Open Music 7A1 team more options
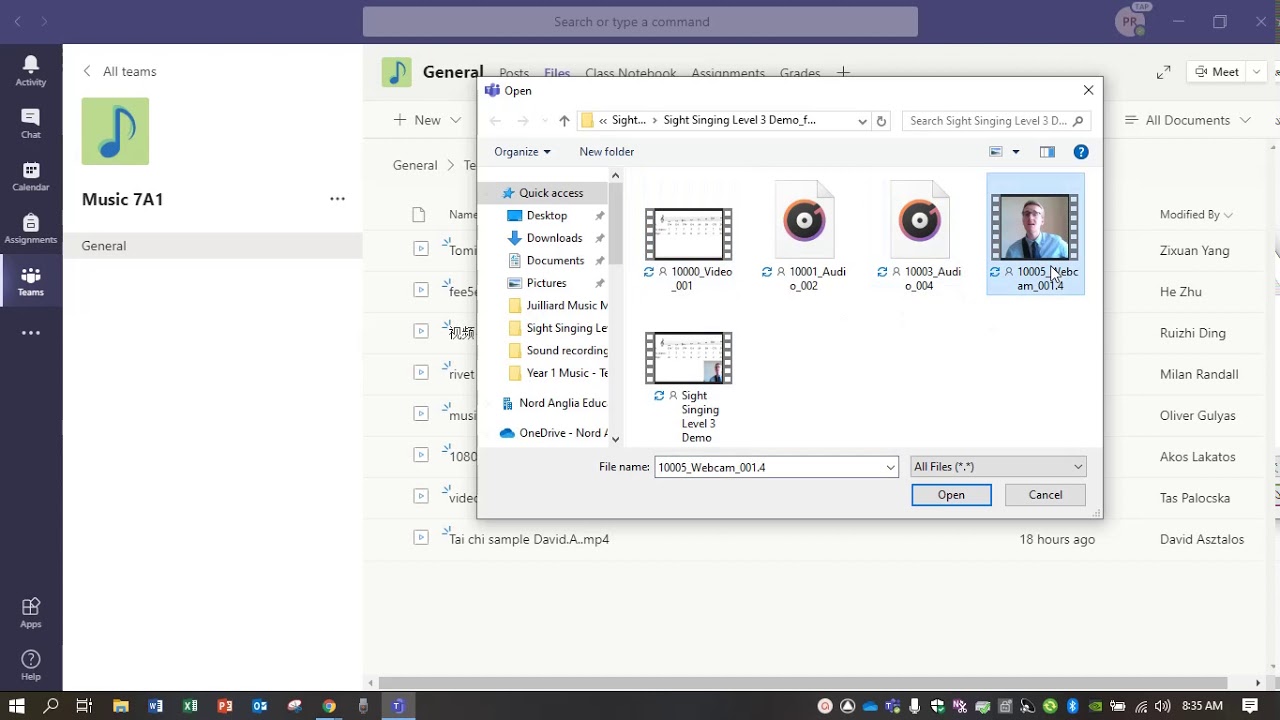Screen dimensions: 1280x720 [x=338, y=199]
